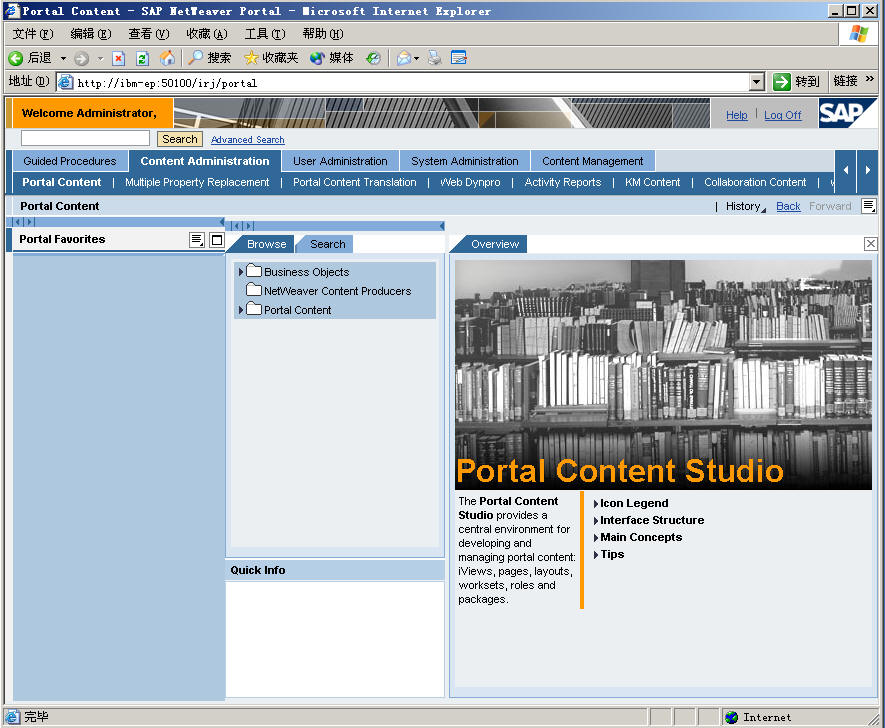Expand the Tips section

tap(596, 555)
